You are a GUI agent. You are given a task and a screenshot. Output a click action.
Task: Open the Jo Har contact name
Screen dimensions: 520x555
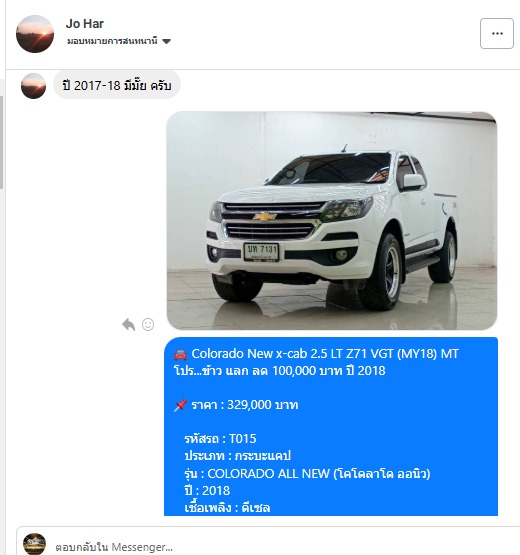(x=85, y=24)
